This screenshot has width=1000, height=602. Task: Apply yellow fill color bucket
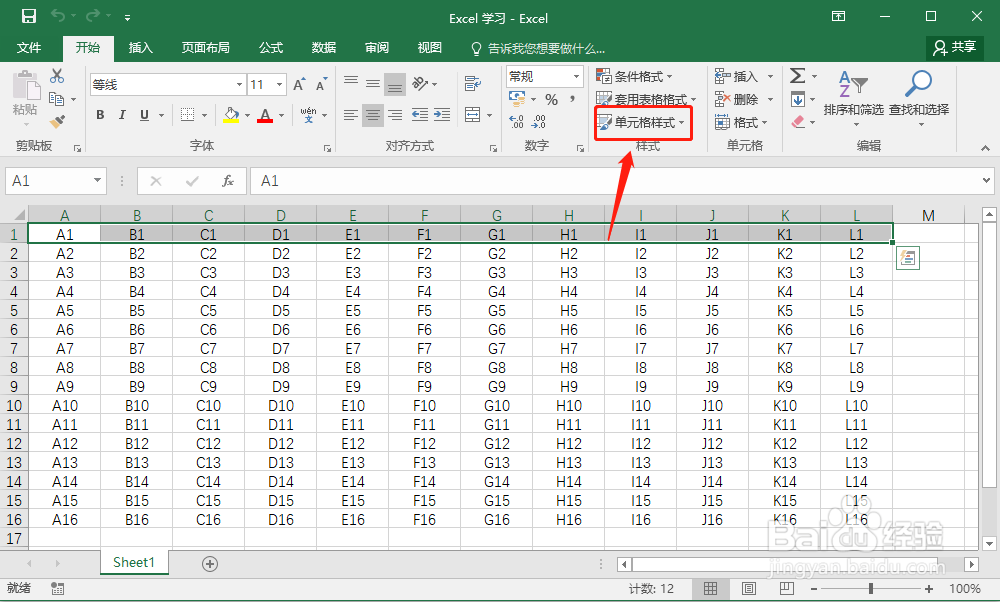tap(231, 115)
